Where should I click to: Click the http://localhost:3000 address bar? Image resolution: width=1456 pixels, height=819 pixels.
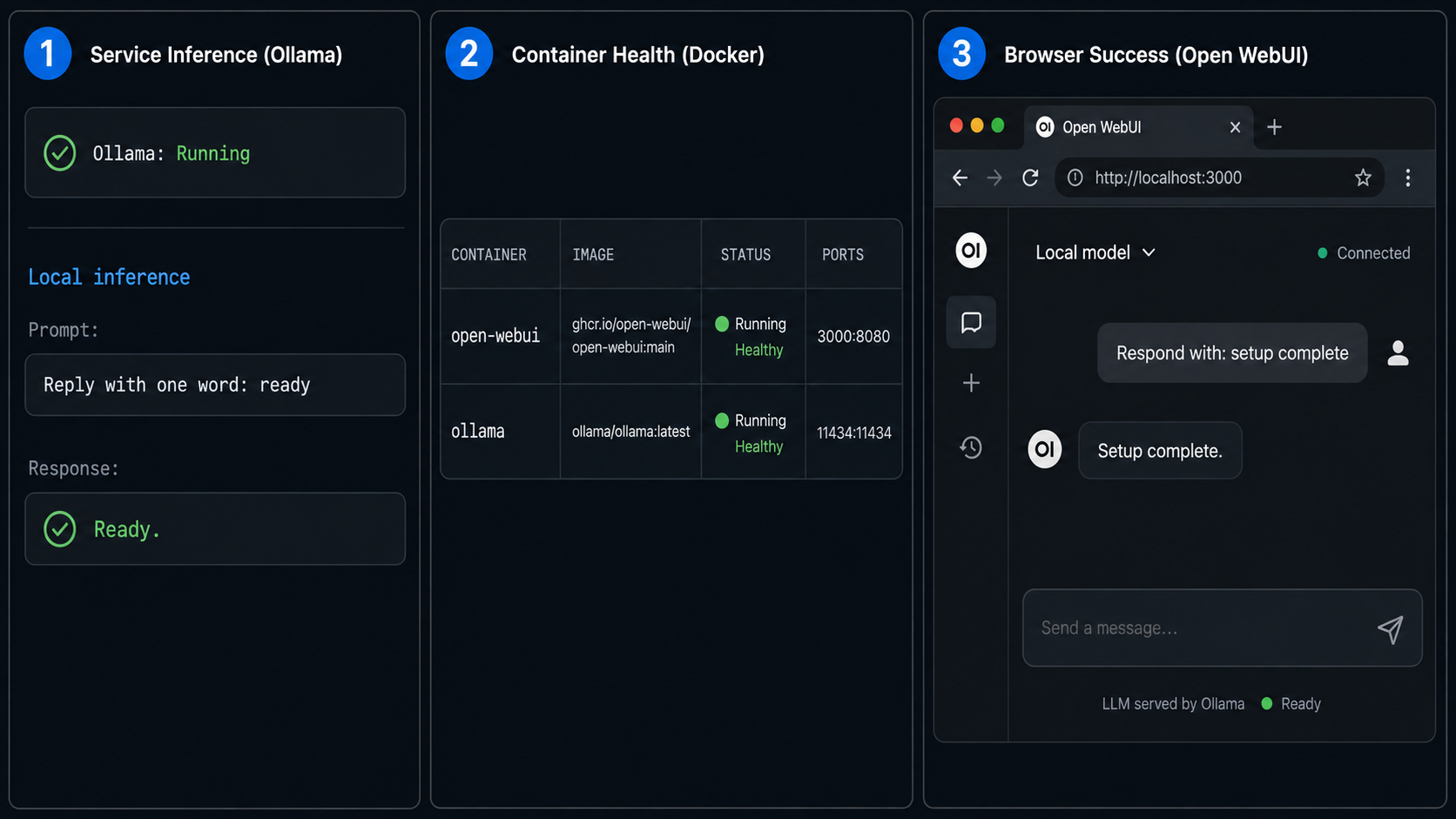(x=1219, y=178)
